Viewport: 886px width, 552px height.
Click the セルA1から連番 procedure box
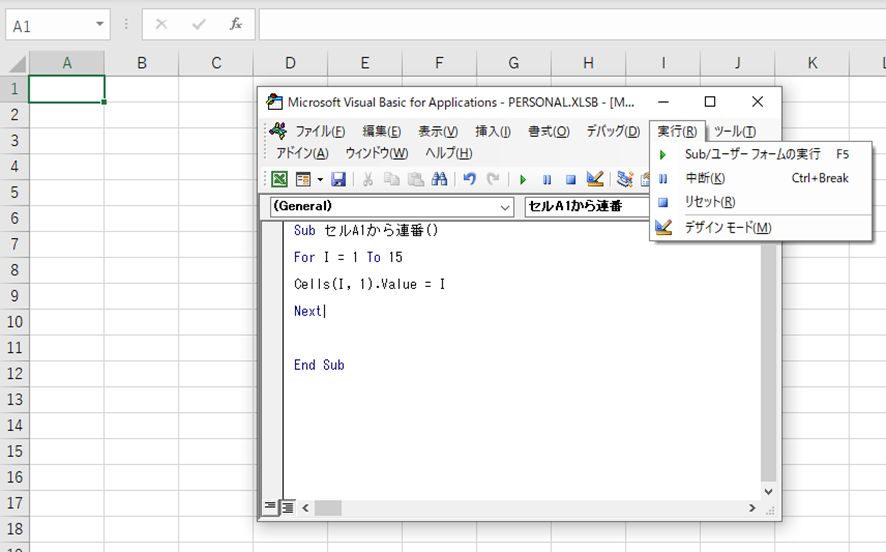[x=588, y=207]
